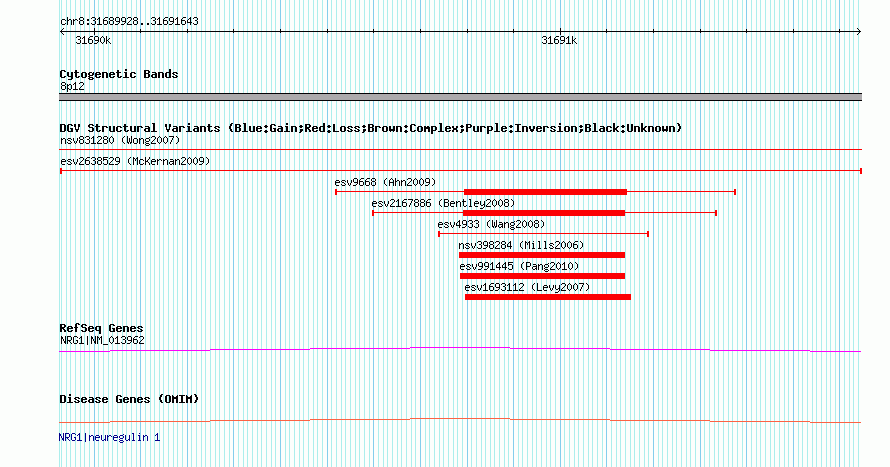Click the red bar under esv1693112
Screen dimensions: 890x467
click(x=548, y=297)
